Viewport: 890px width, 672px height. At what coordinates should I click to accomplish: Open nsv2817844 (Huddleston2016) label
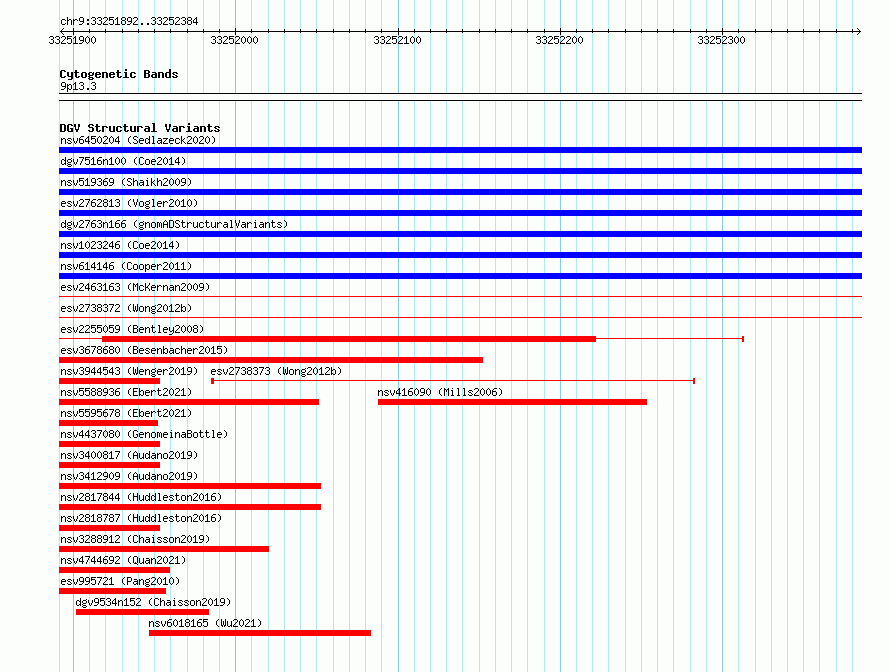coord(141,497)
